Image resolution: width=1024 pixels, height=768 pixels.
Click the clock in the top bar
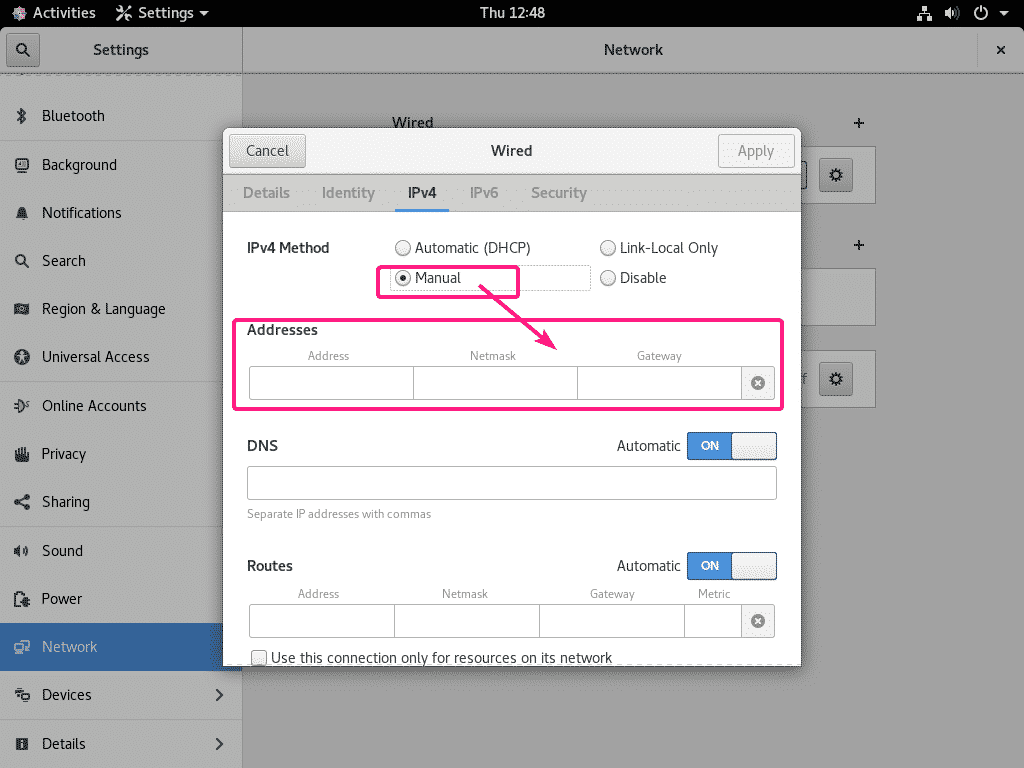512,13
